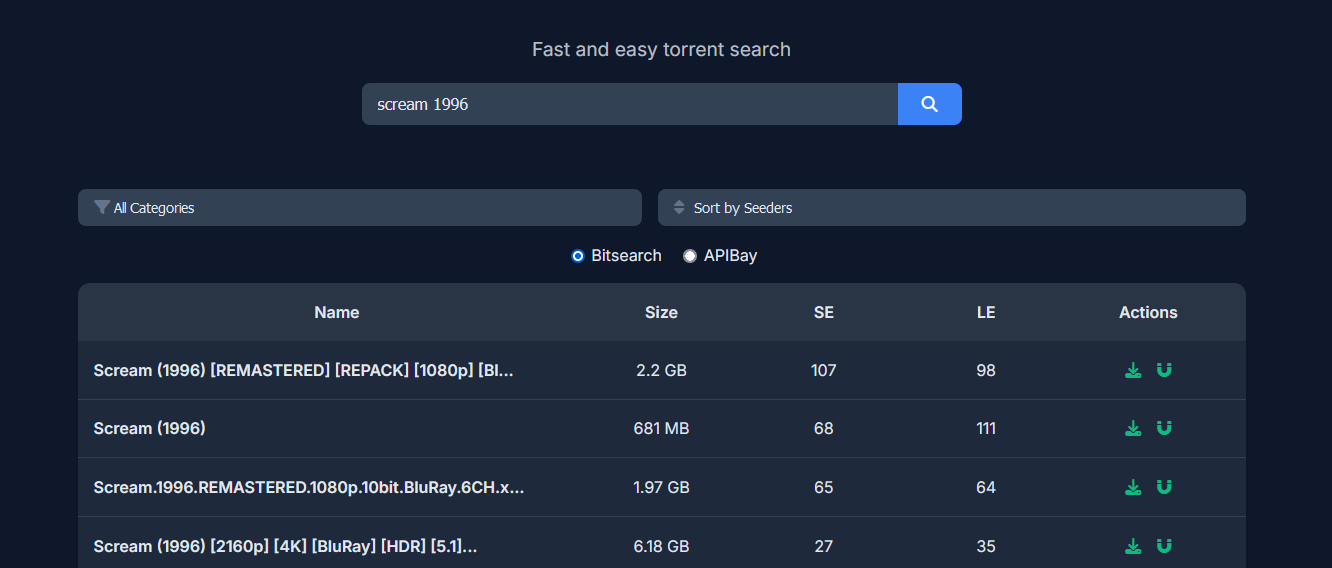Open the All Categories filter dropdown

pyautogui.click(x=360, y=208)
